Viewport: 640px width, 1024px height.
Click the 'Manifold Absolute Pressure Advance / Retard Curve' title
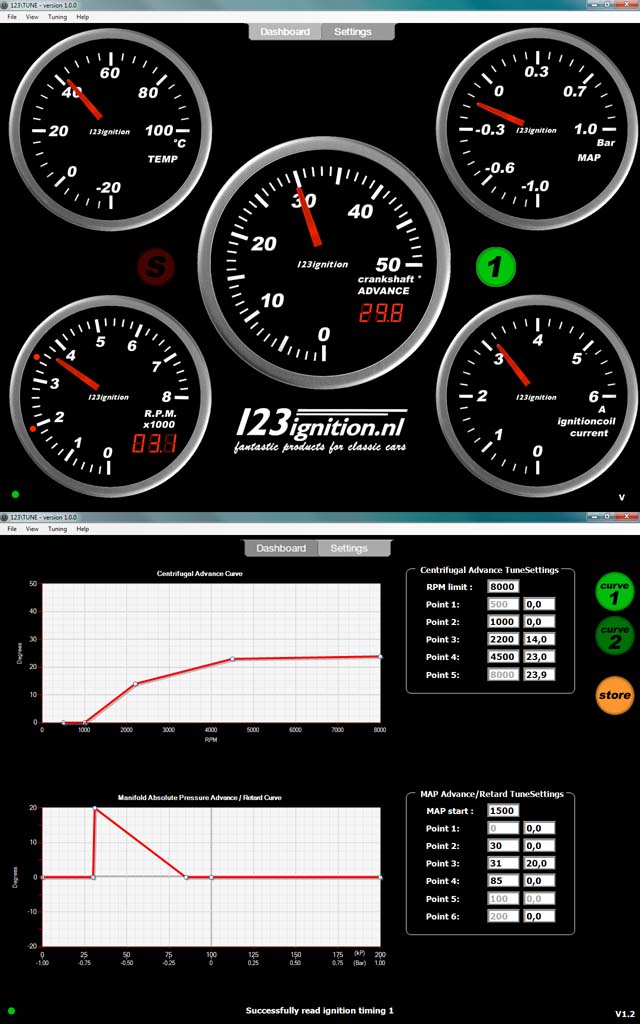pyautogui.click(x=199, y=797)
